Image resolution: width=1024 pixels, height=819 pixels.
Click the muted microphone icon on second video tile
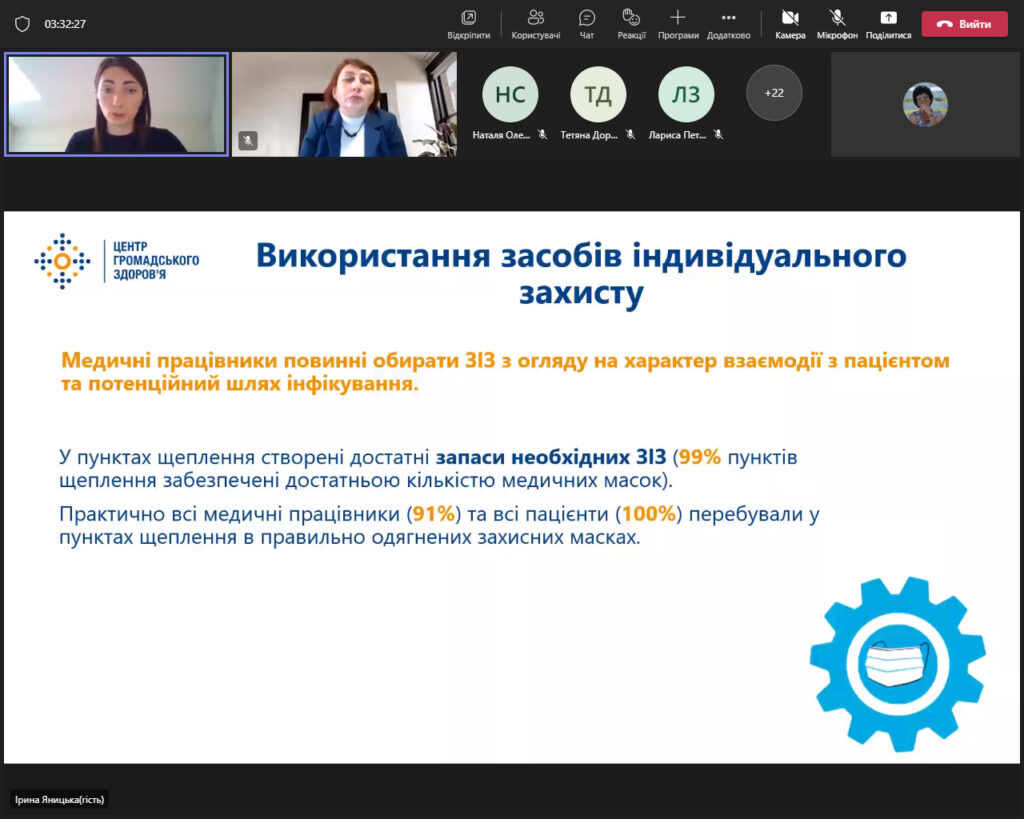(x=247, y=140)
